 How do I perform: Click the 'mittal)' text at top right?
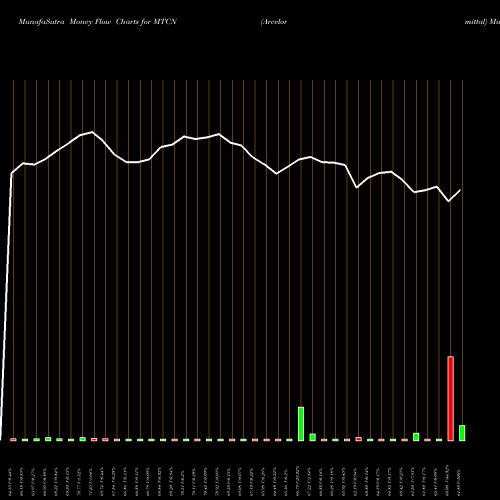(476, 22)
